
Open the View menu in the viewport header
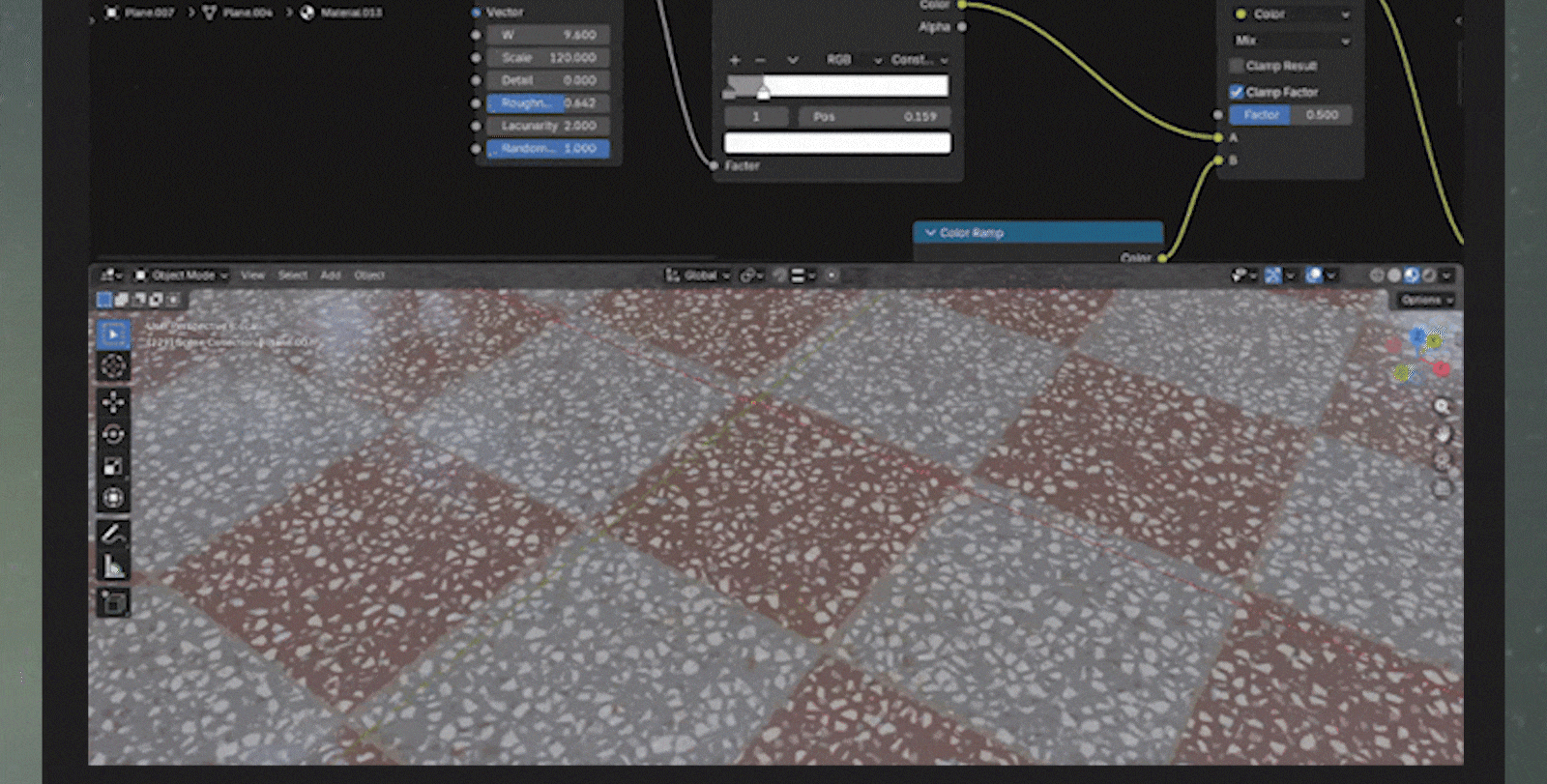tap(252, 276)
